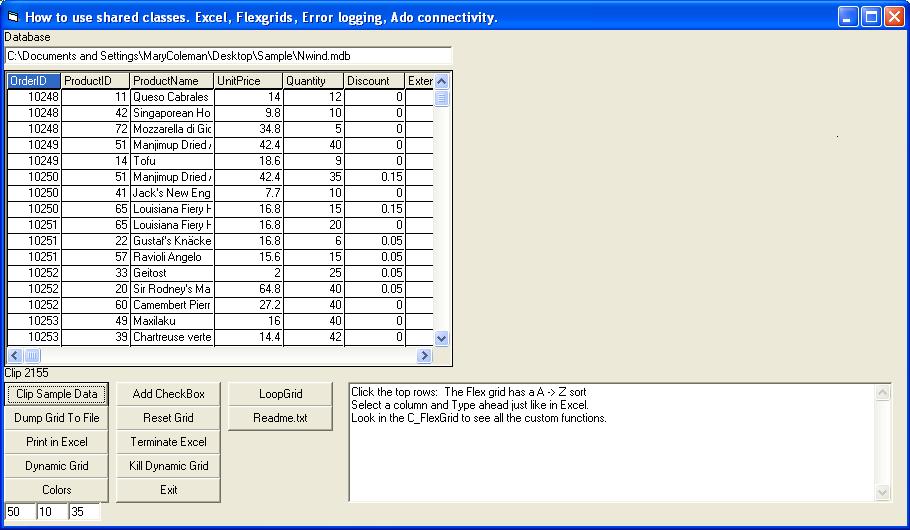
Task: Select the OrderID column header
Action: click(x=33, y=81)
